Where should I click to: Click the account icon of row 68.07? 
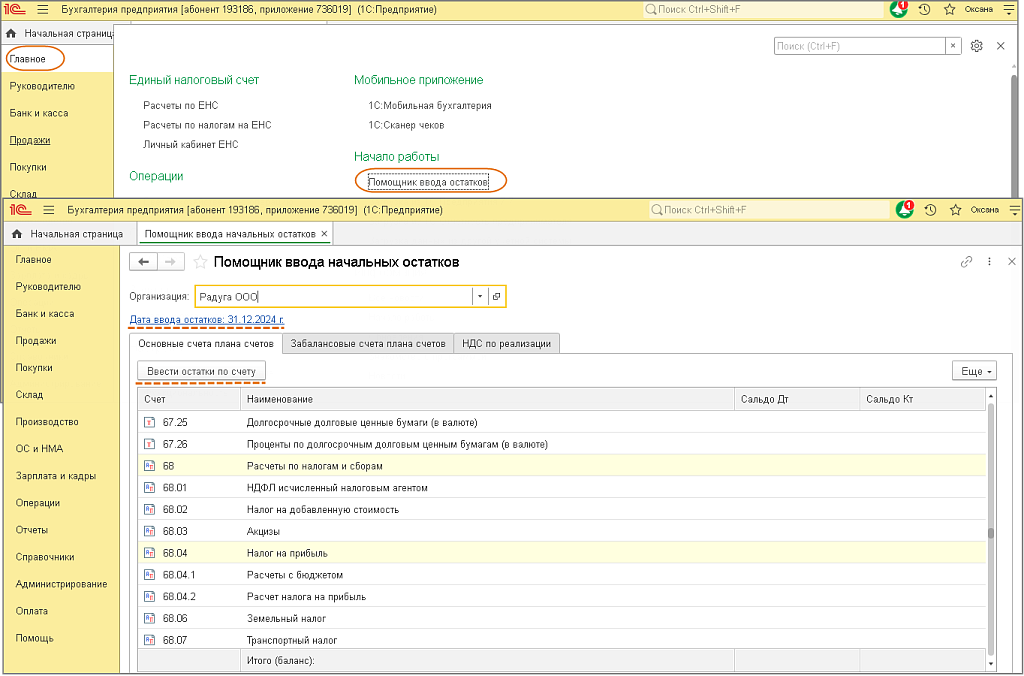[x=150, y=640]
